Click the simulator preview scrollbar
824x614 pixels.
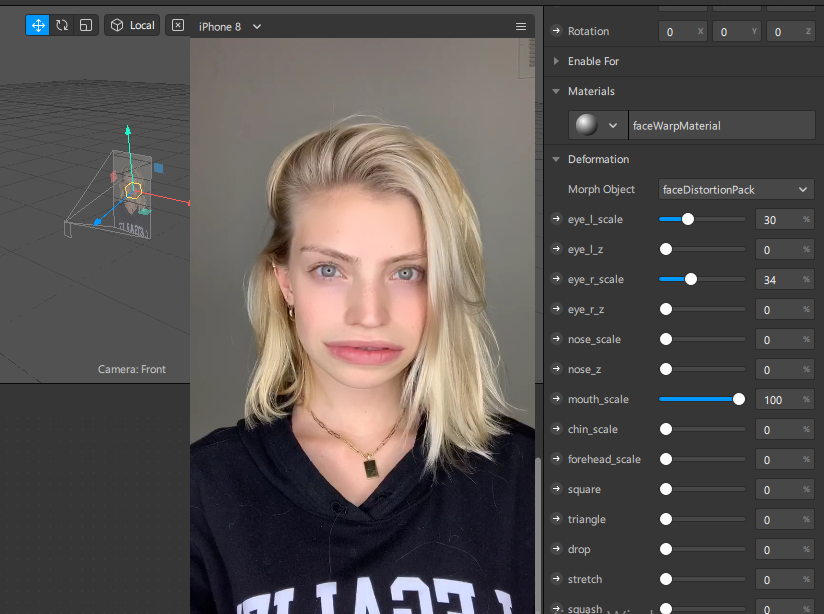[x=538, y=535]
